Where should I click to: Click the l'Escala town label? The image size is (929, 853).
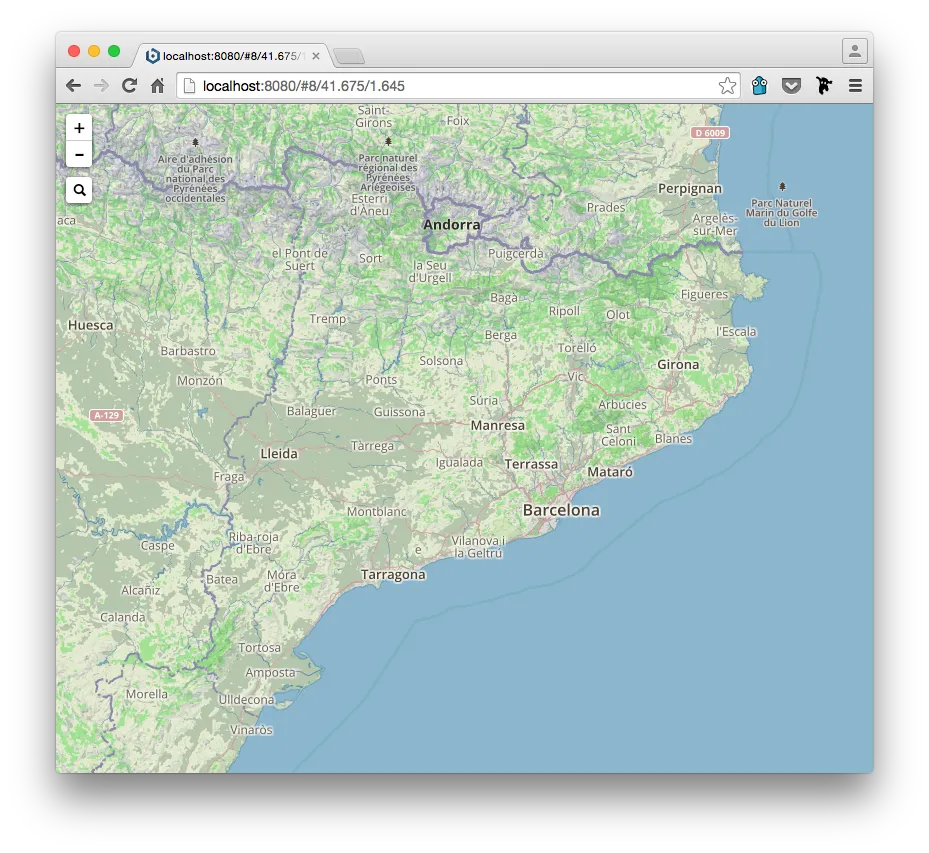[x=736, y=332]
